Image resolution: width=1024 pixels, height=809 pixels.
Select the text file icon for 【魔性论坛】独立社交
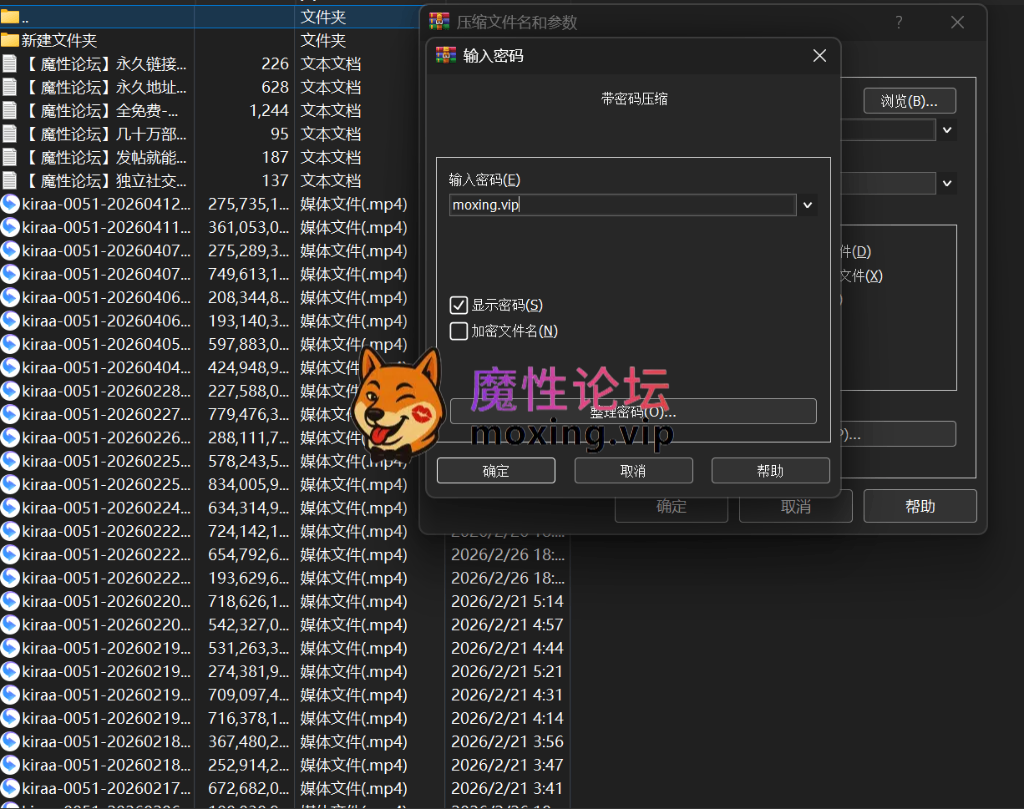tap(10, 180)
